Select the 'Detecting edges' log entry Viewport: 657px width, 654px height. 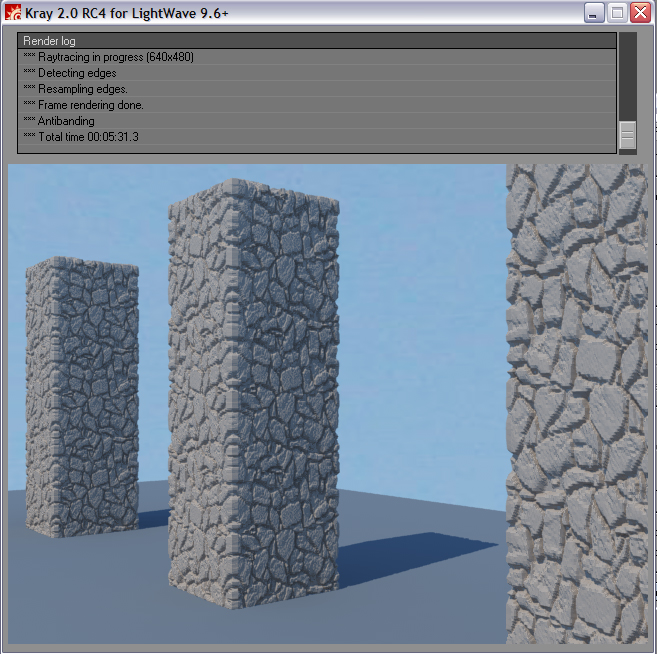click(77, 73)
